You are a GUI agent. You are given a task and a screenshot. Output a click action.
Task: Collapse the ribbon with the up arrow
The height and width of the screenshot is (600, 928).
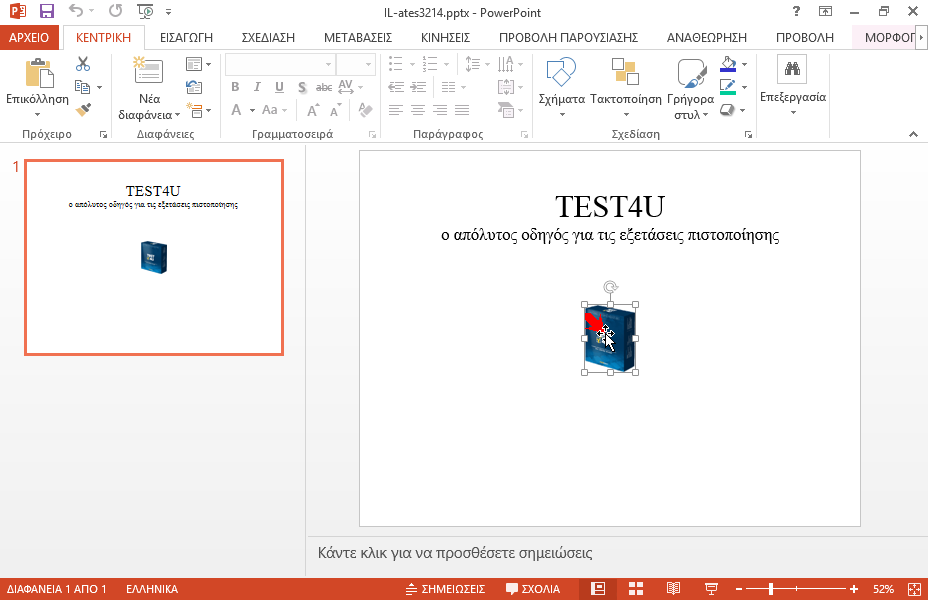pyautogui.click(x=913, y=134)
